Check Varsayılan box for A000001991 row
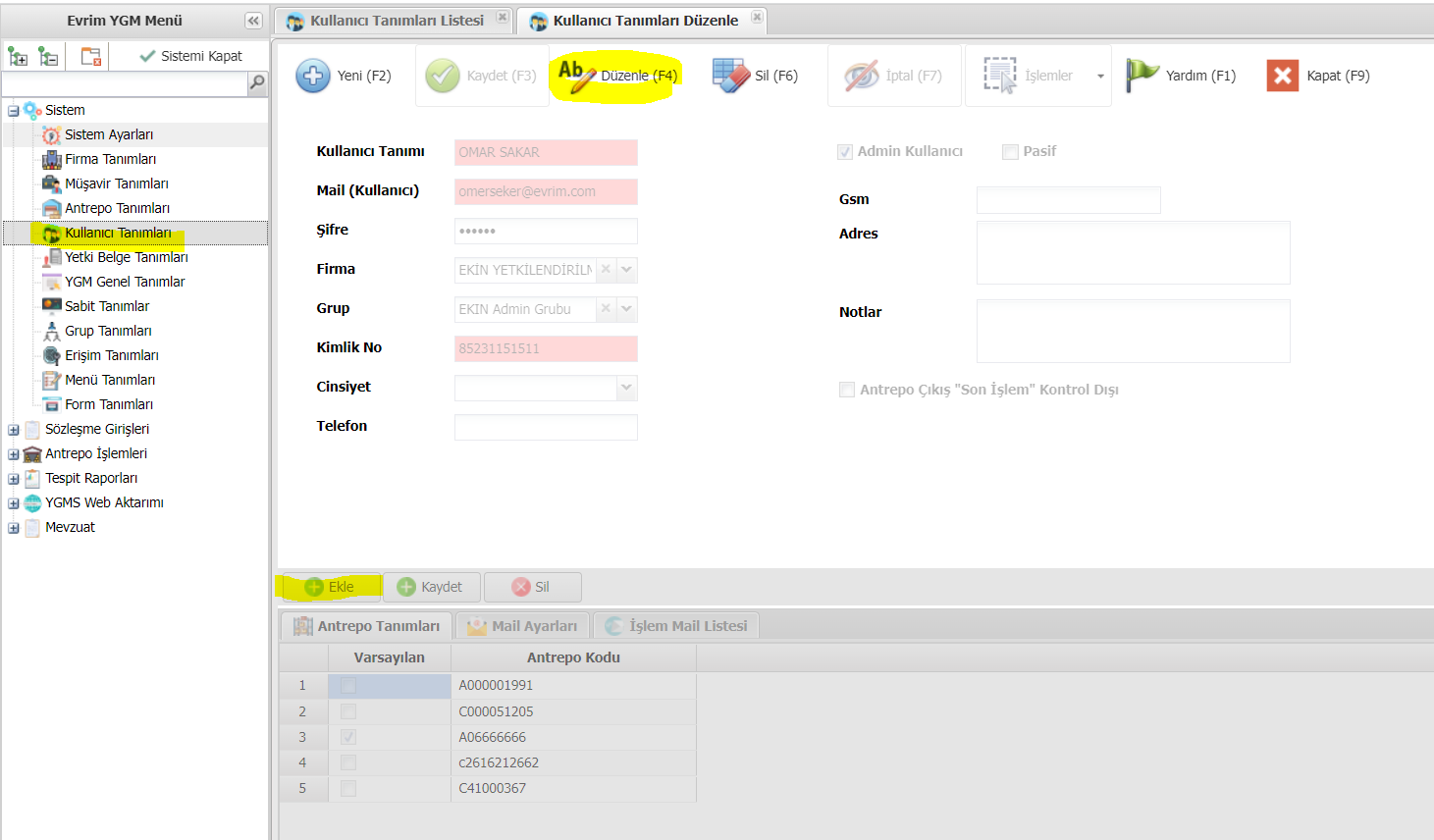This screenshot has width=1434, height=840. click(x=348, y=685)
